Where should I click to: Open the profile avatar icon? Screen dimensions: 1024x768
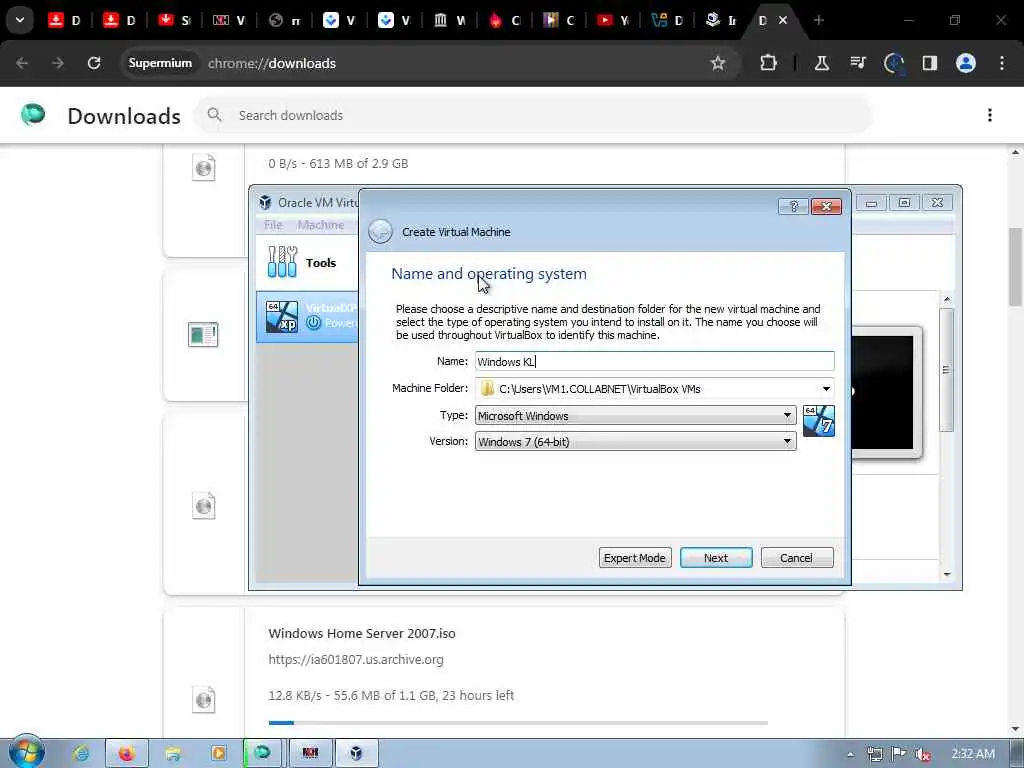(966, 63)
